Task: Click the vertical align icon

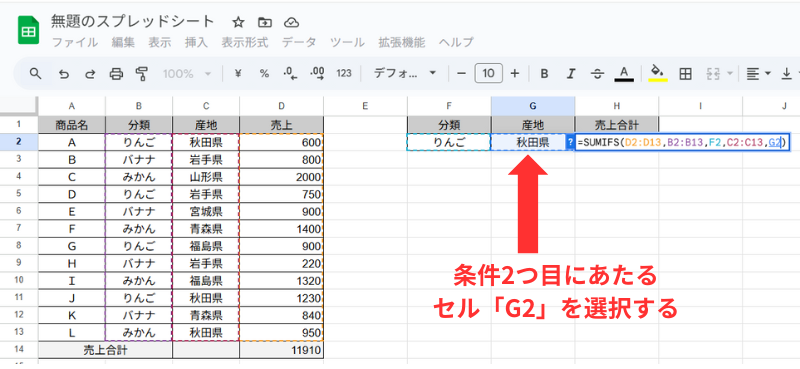Action: click(x=786, y=73)
